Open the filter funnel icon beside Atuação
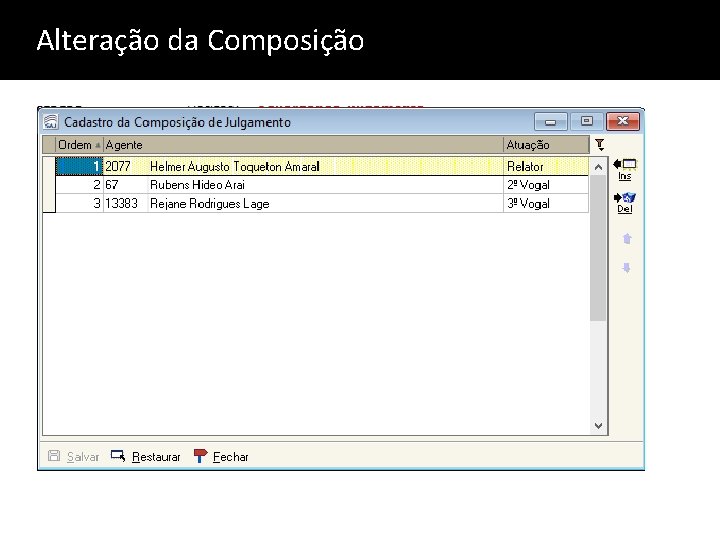 [x=600, y=145]
